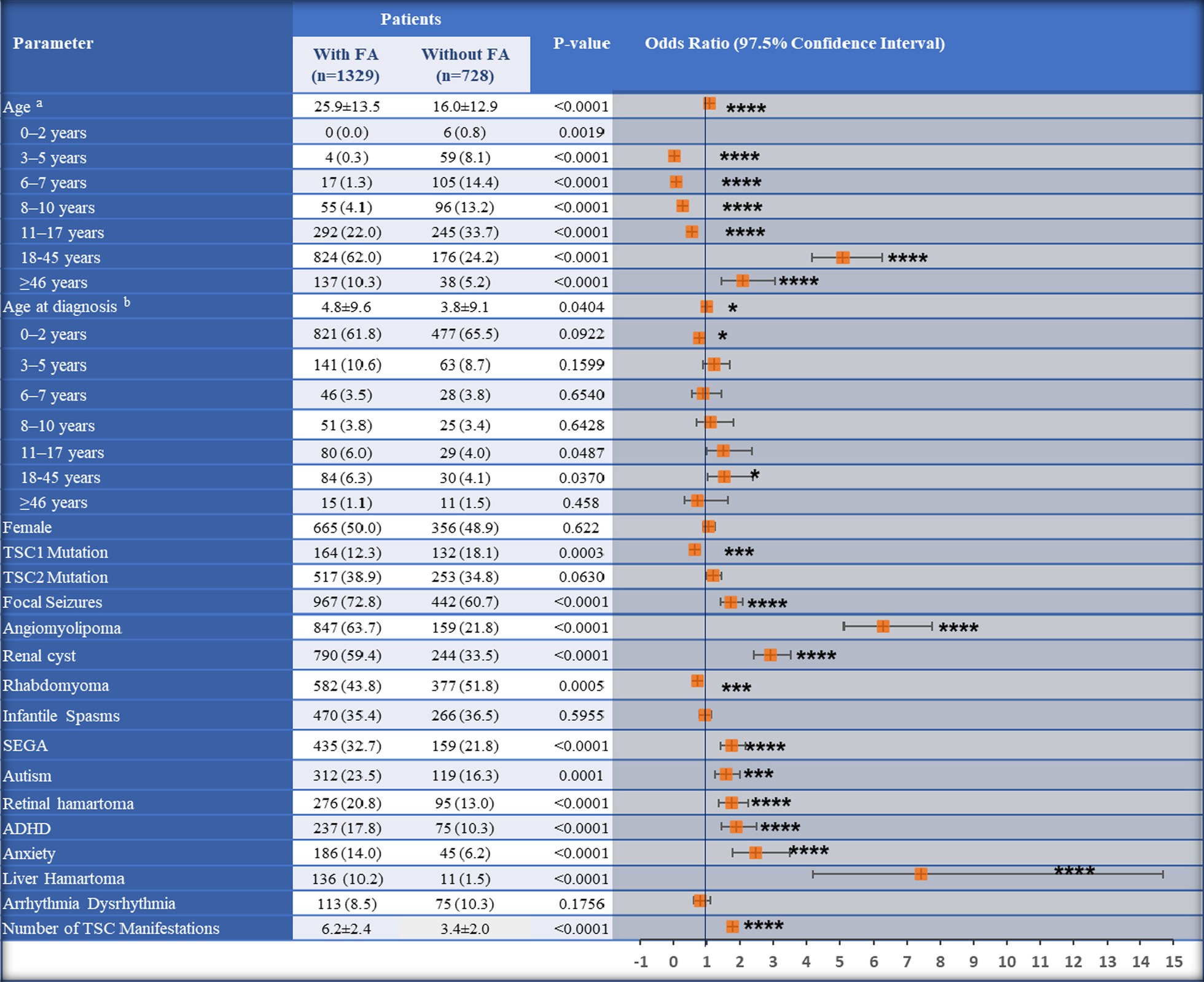Select the cell '11 (1.5)' in Liver Hamartoma row

tap(465, 879)
